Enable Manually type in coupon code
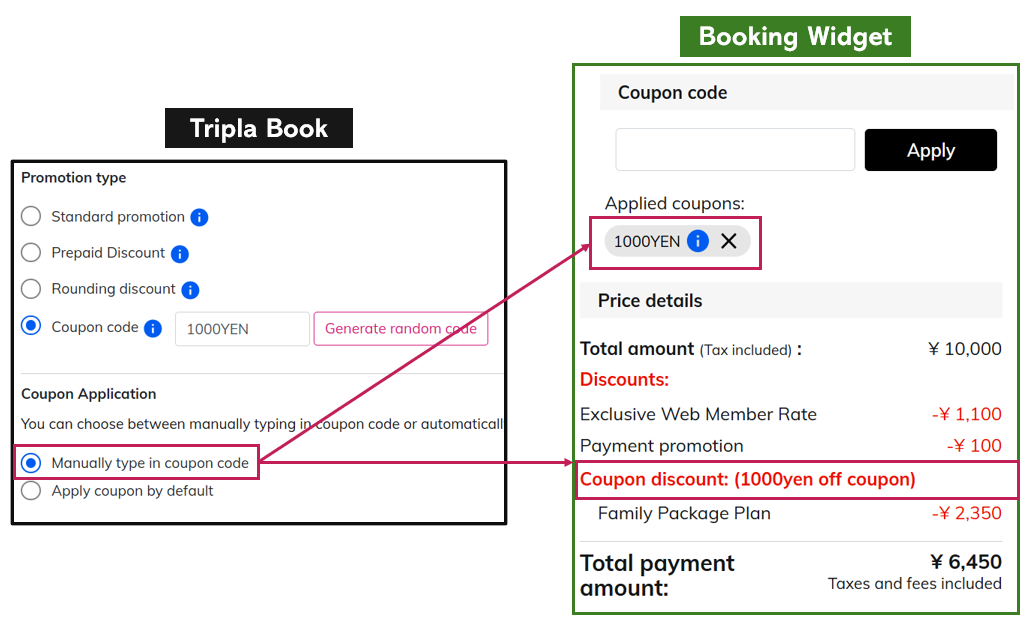 coord(31,463)
